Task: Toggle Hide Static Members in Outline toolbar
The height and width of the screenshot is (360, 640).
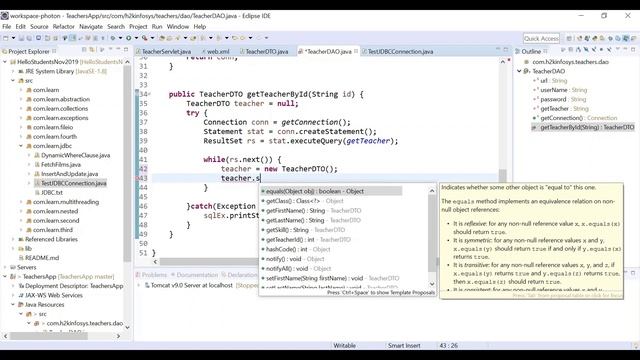Action: click(594, 49)
